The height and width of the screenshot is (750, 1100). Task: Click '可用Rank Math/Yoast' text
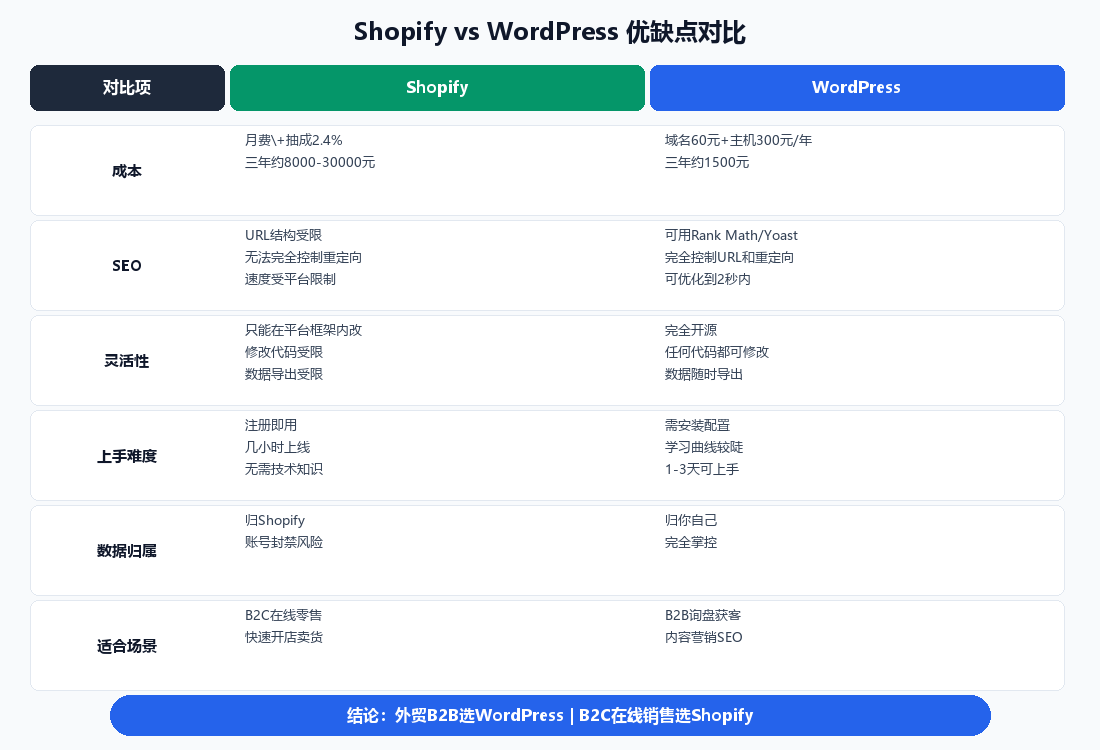pos(731,235)
